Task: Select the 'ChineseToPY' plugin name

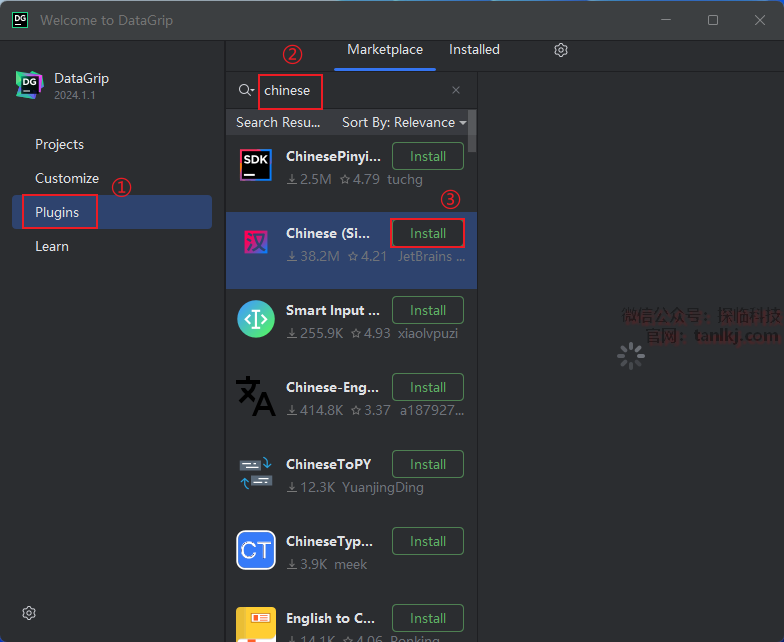Action: click(x=328, y=464)
